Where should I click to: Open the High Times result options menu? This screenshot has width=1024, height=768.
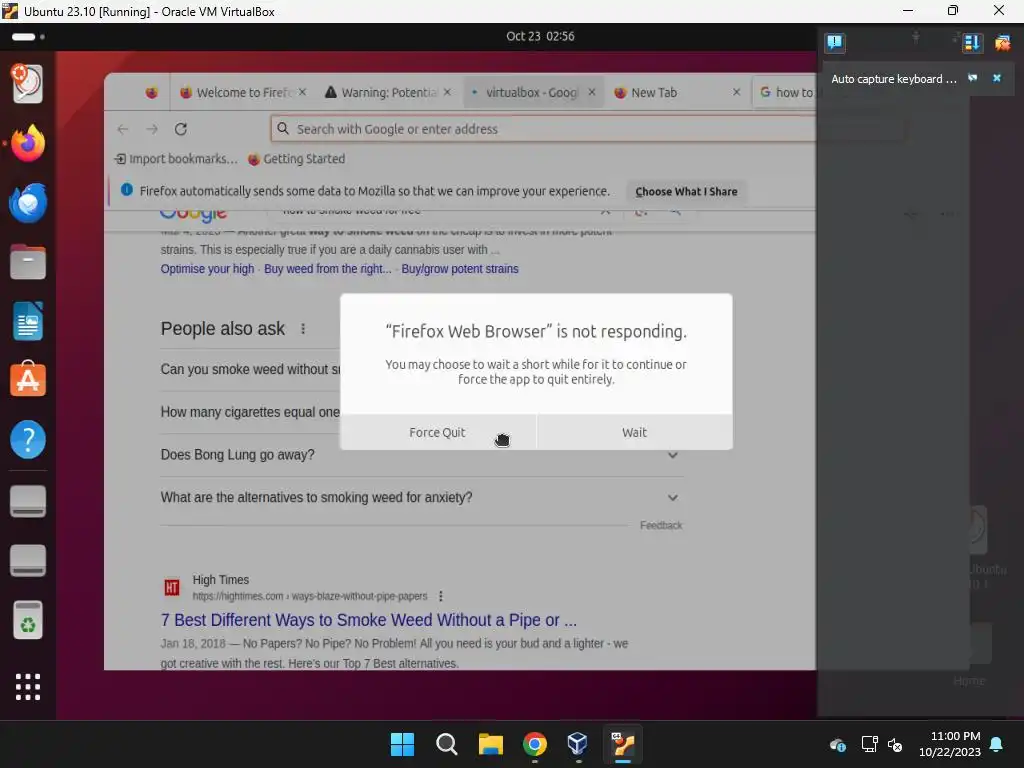(441, 596)
